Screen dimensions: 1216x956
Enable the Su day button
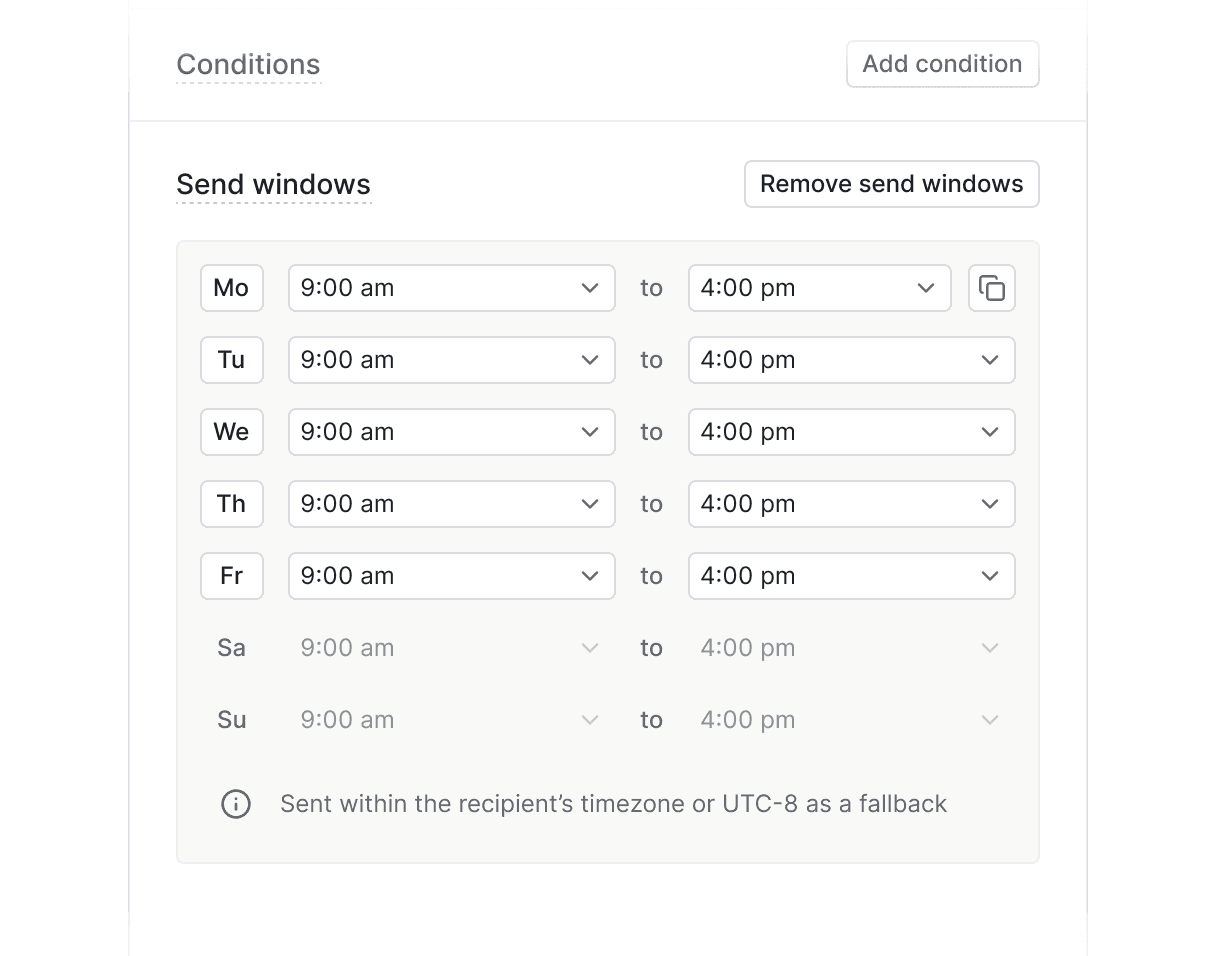[231, 720]
